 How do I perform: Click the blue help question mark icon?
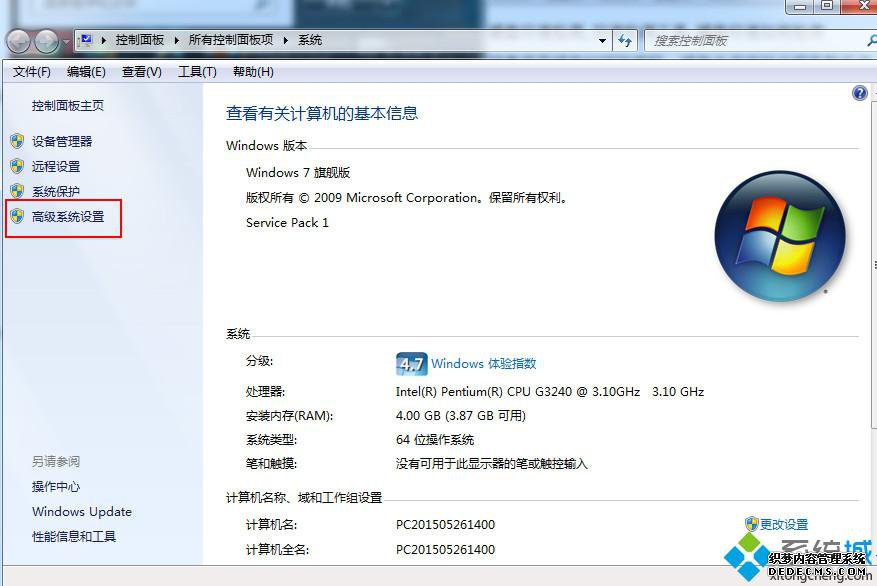point(860,93)
